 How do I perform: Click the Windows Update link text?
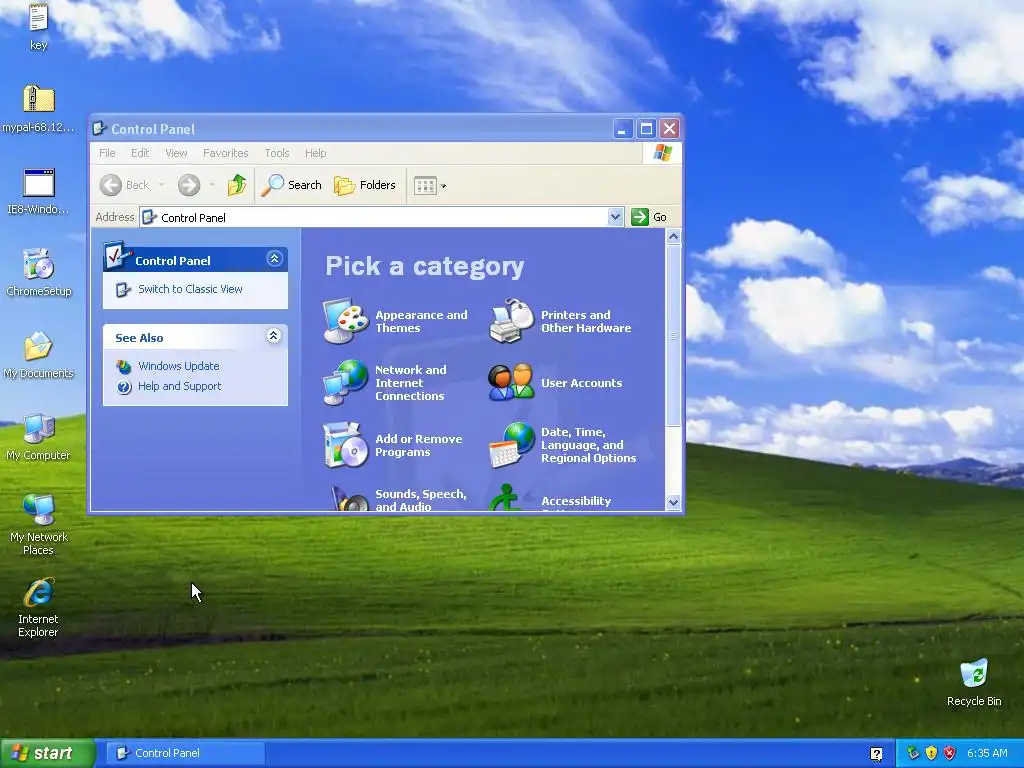(x=178, y=366)
